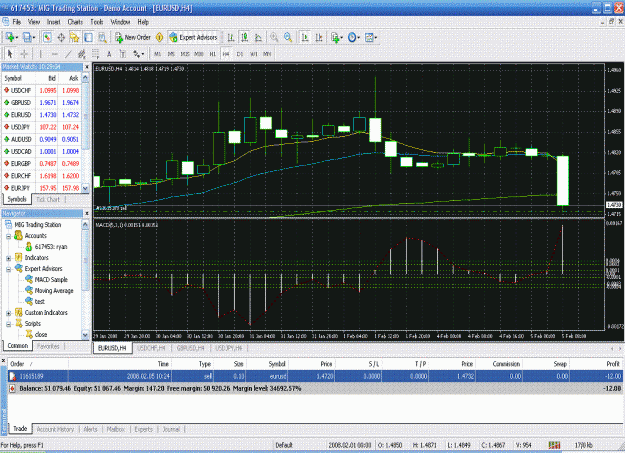
Task: Open the Data Window toolbar icon
Action: [61, 37]
